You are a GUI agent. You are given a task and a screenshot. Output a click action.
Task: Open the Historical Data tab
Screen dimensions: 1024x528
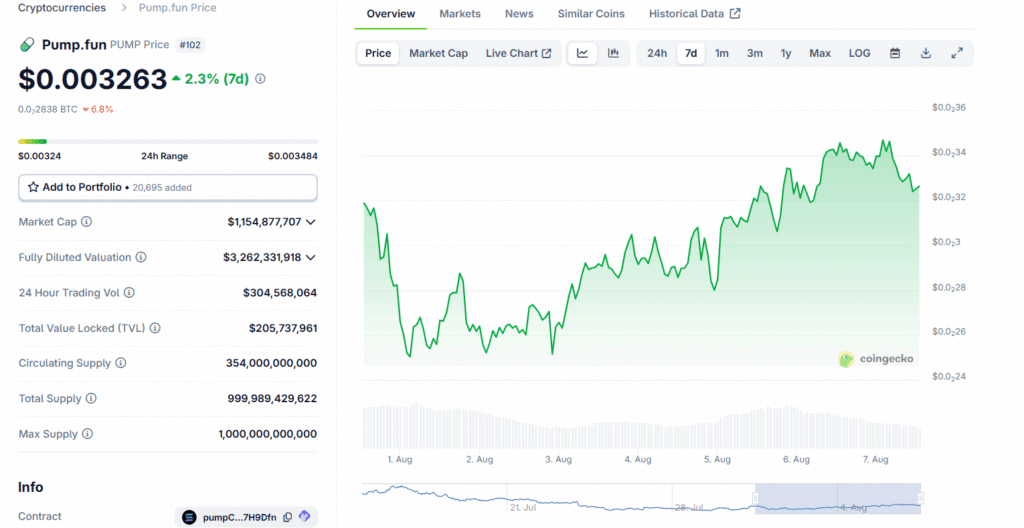pyautogui.click(x=694, y=14)
